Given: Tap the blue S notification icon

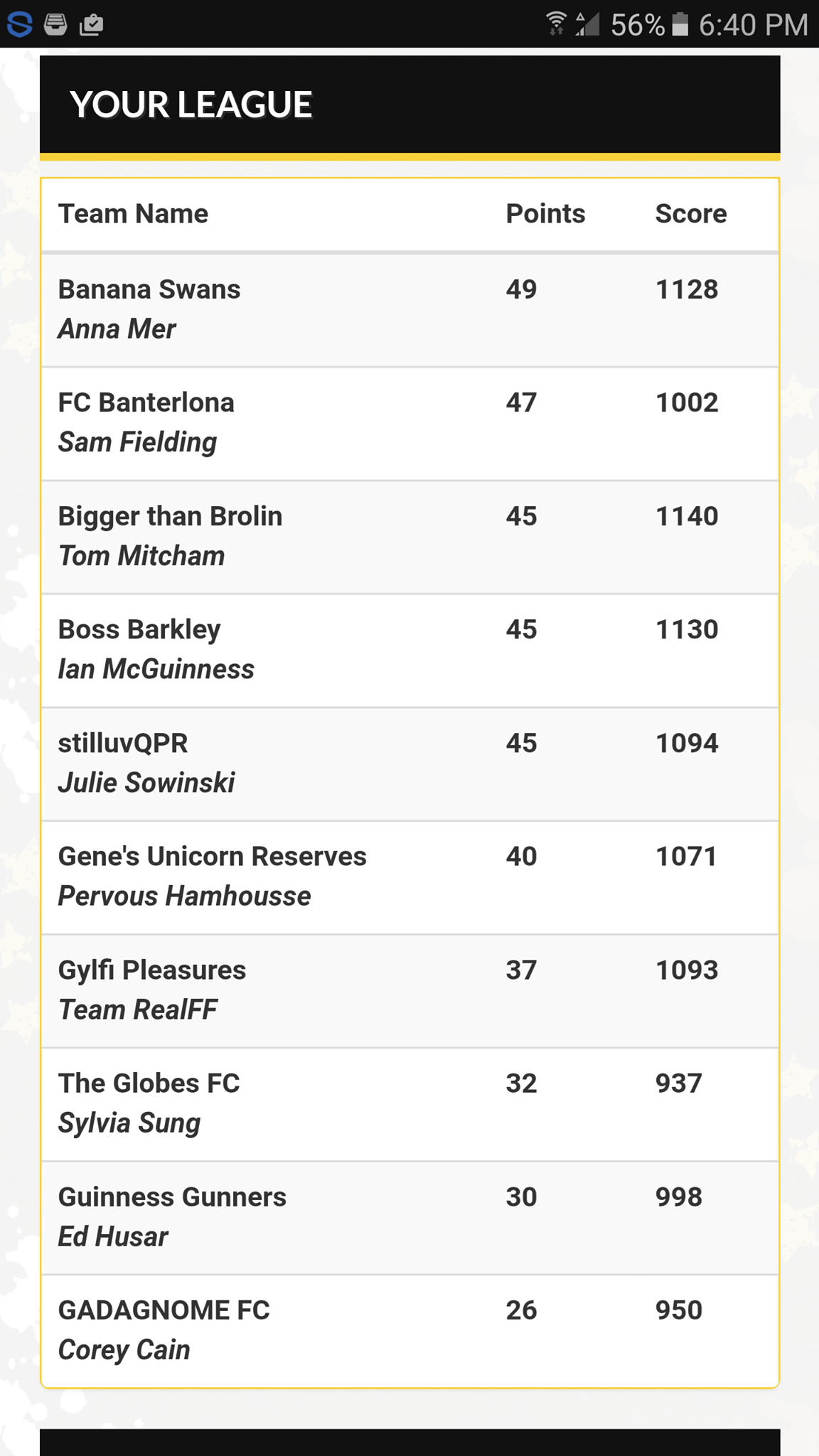Looking at the screenshot, I should point(19,24).
